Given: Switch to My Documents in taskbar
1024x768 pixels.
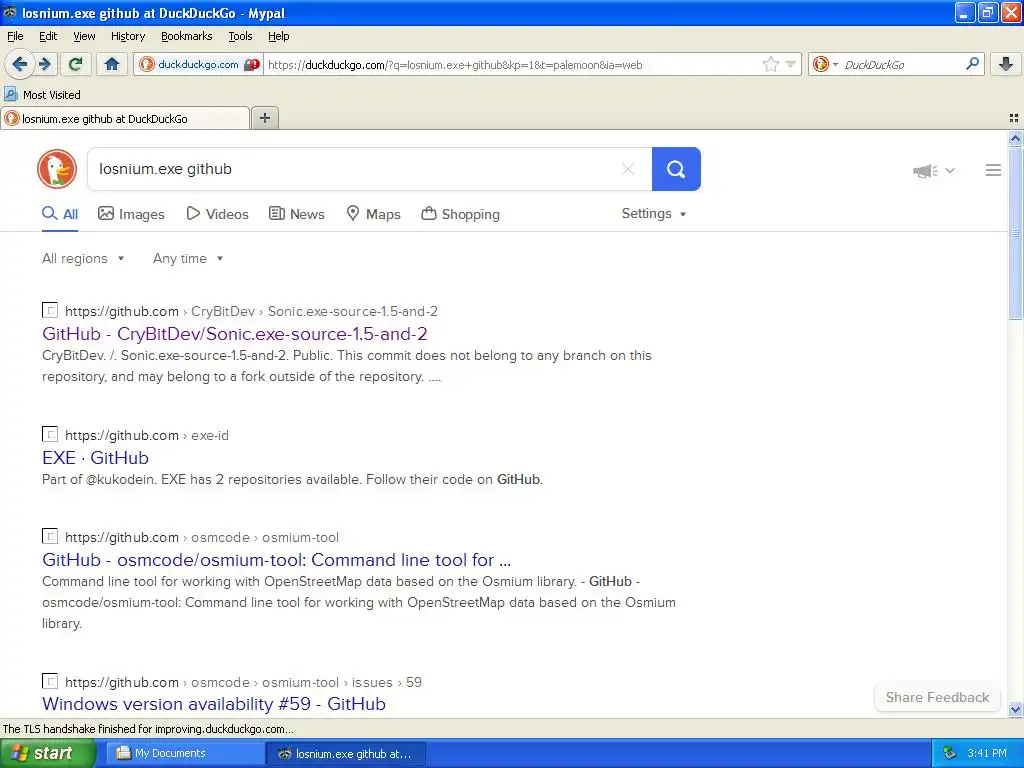Looking at the screenshot, I should click(185, 753).
